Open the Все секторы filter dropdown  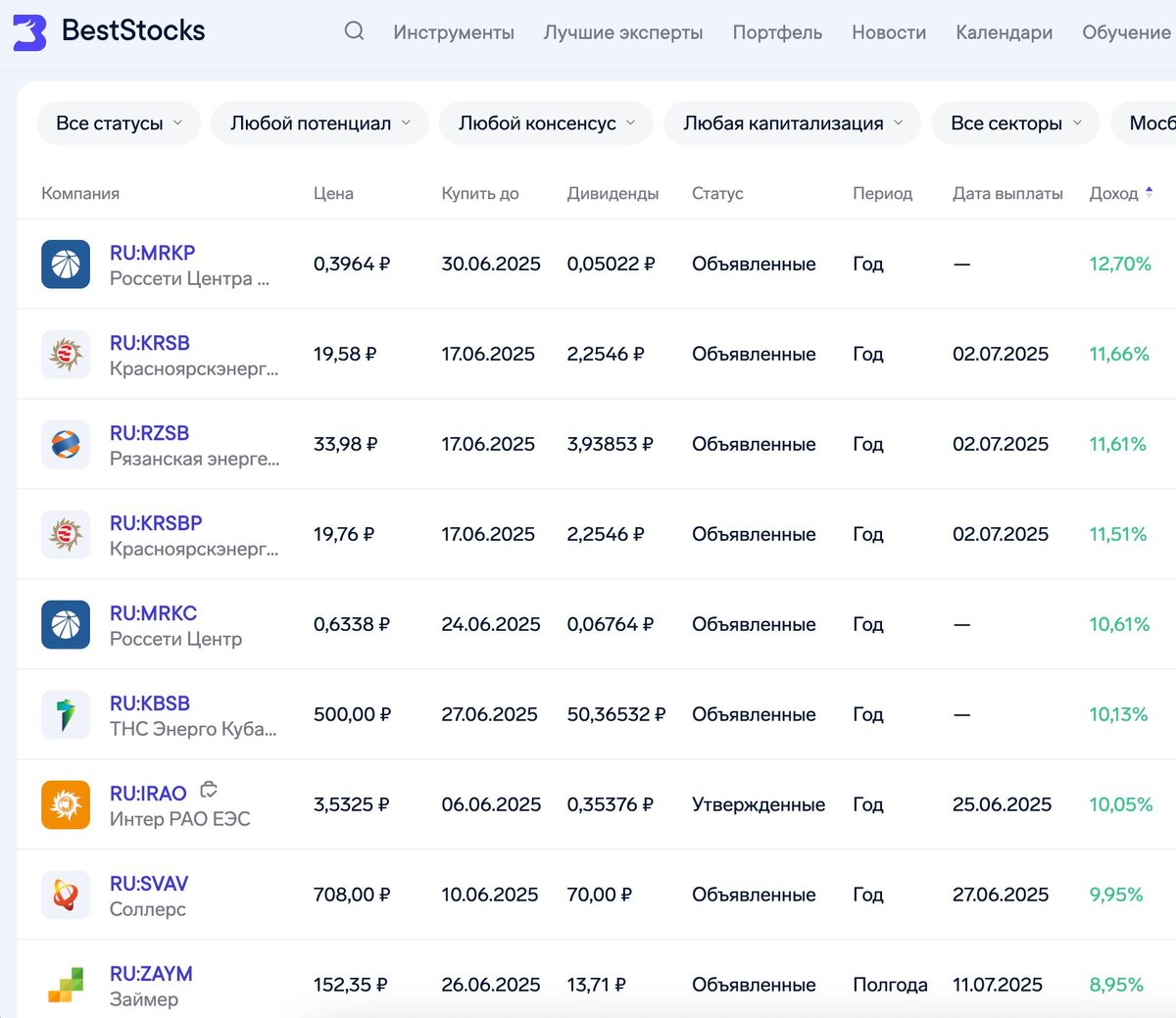(1015, 123)
